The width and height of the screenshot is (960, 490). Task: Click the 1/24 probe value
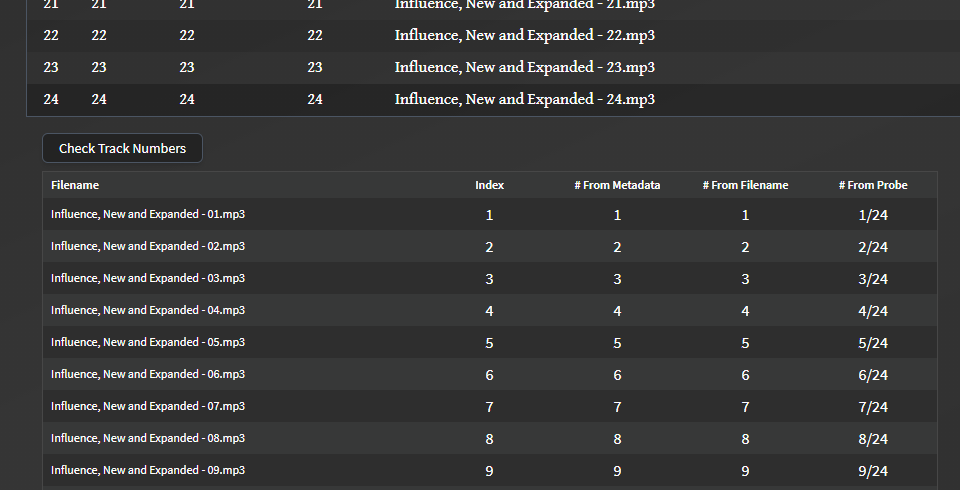[x=873, y=215]
